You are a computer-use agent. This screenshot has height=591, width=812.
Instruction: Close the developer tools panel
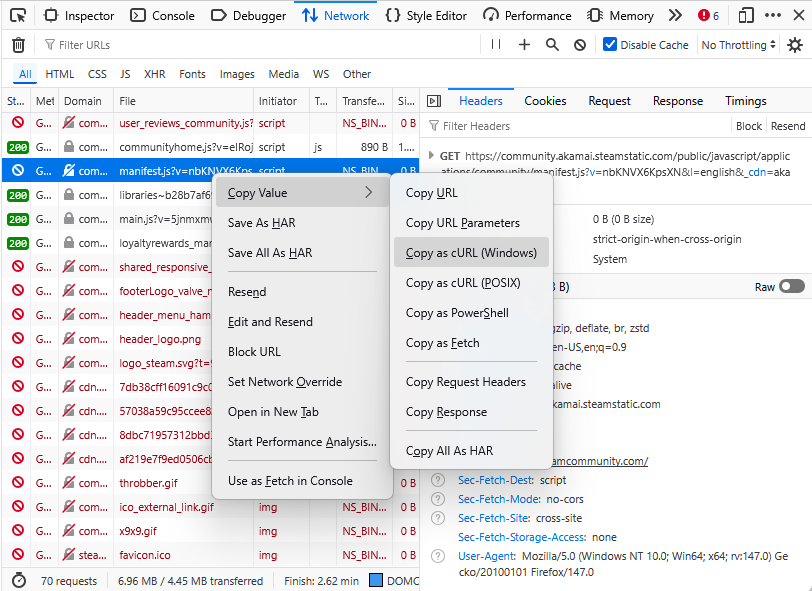tap(799, 16)
